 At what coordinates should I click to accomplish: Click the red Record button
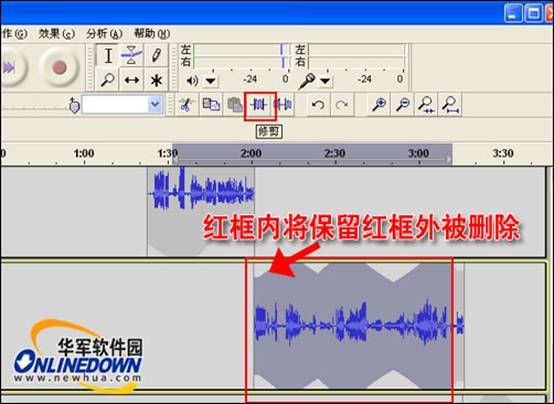point(59,67)
